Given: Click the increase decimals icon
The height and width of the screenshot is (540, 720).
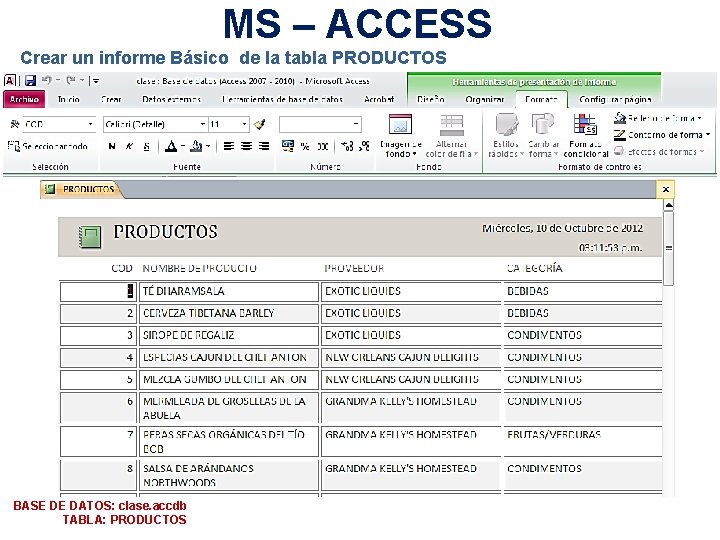Looking at the screenshot, I should point(347,146).
